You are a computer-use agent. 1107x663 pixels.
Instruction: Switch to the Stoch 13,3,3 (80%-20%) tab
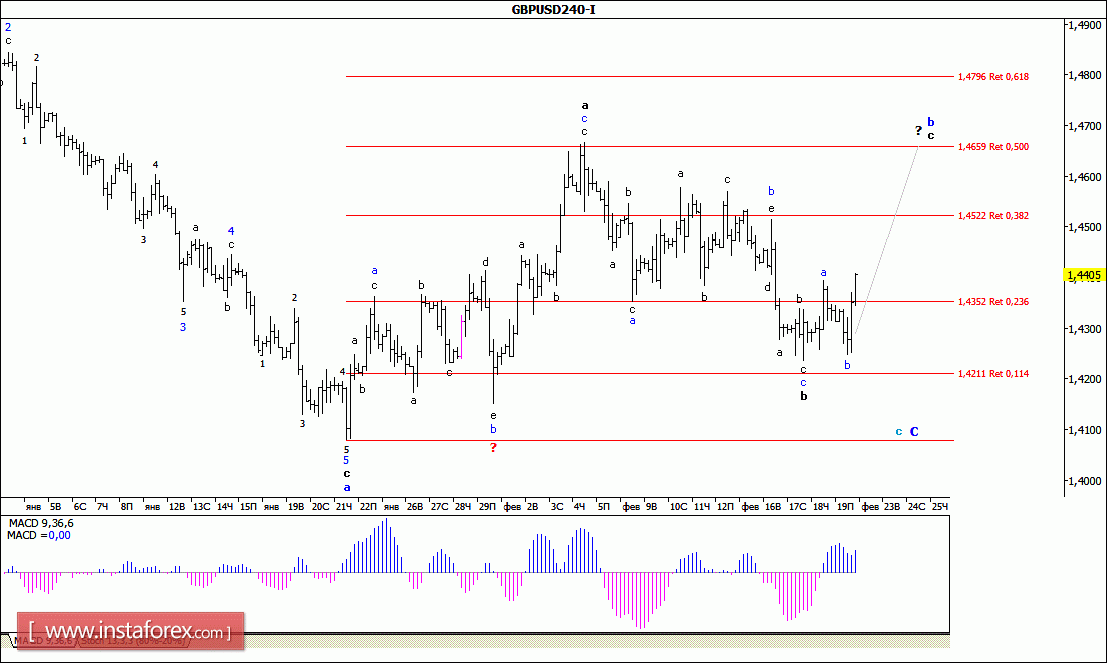point(134,641)
